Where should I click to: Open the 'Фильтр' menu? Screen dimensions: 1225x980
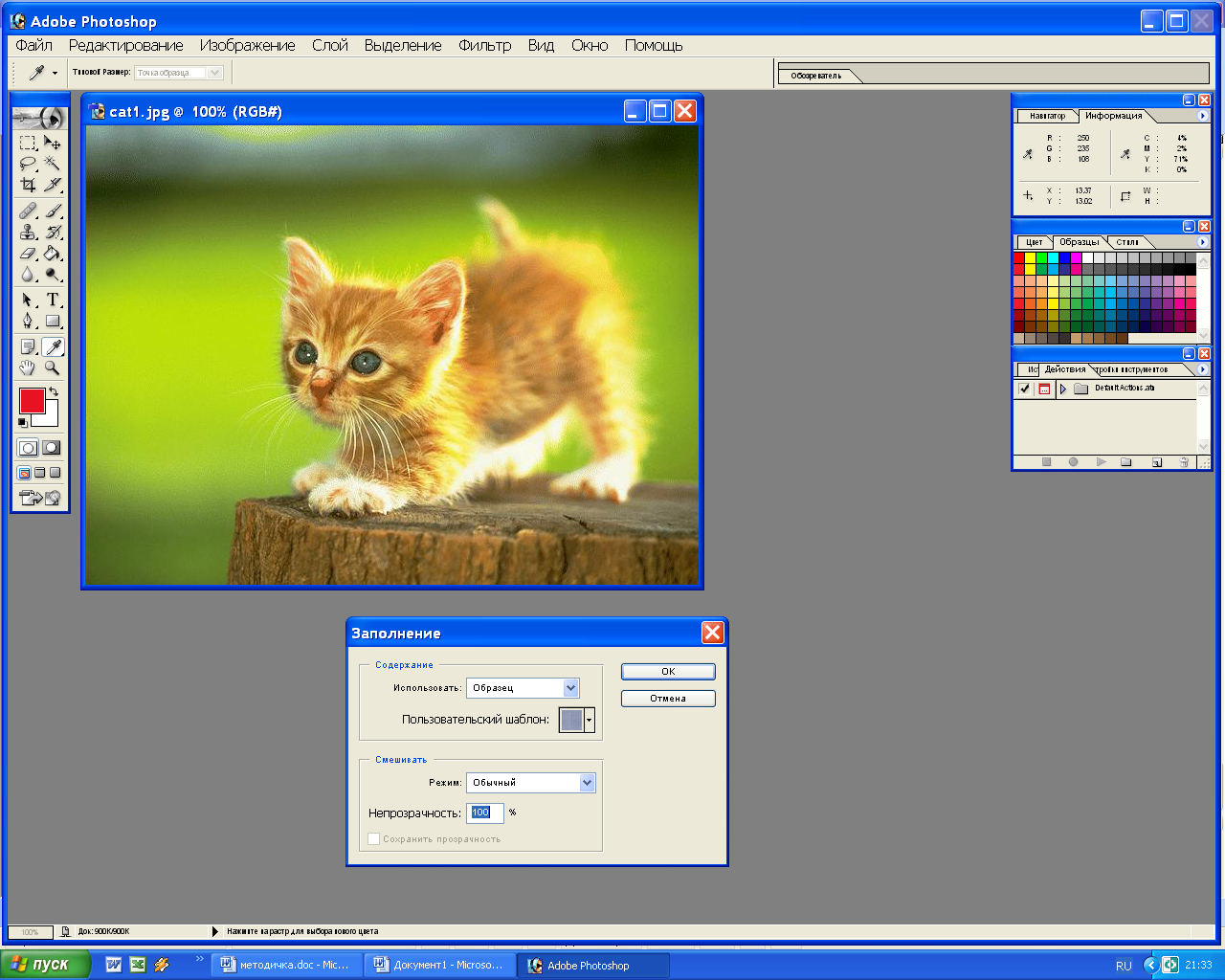[484, 45]
